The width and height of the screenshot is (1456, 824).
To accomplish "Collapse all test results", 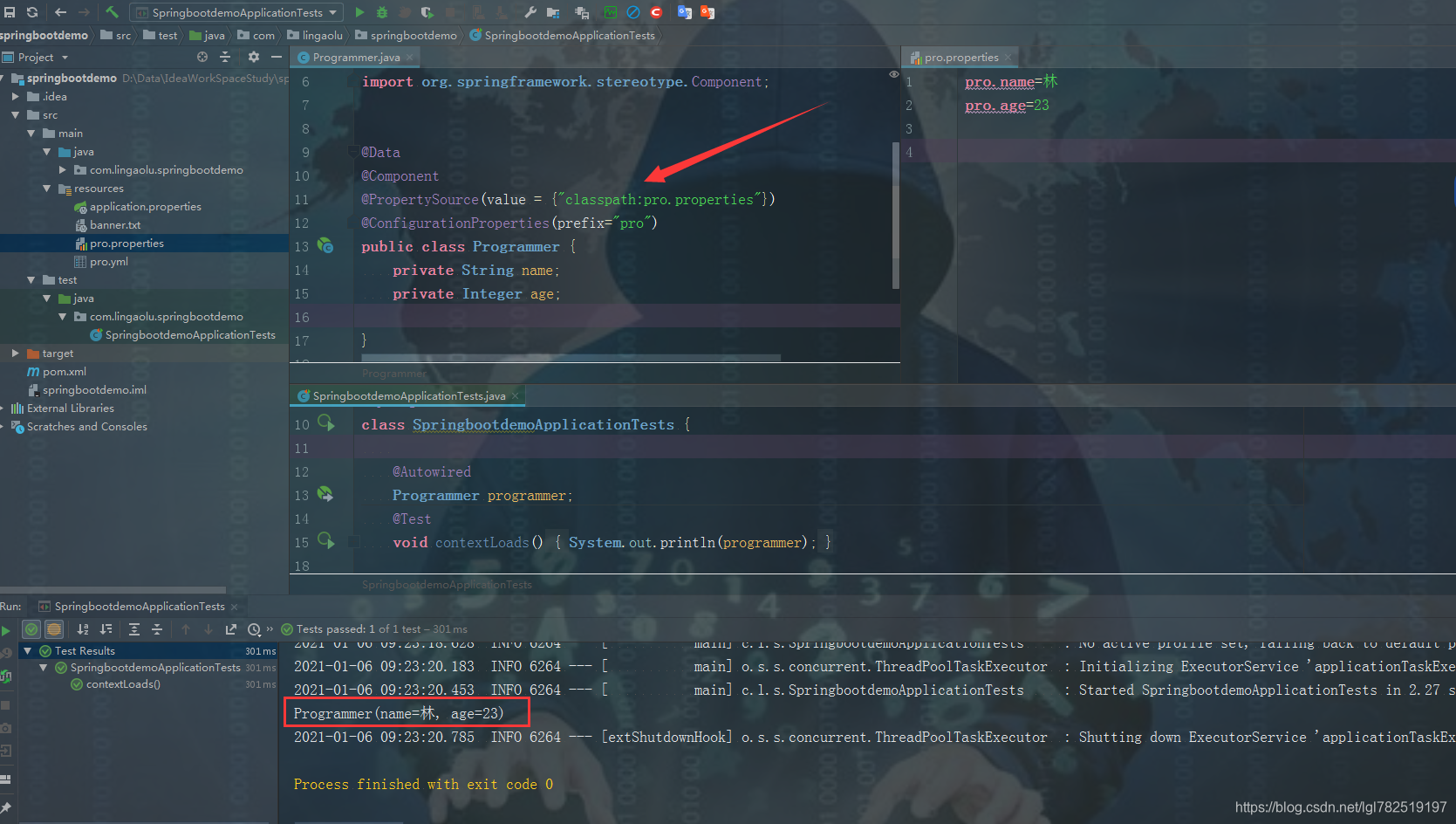I will click(x=157, y=629).
